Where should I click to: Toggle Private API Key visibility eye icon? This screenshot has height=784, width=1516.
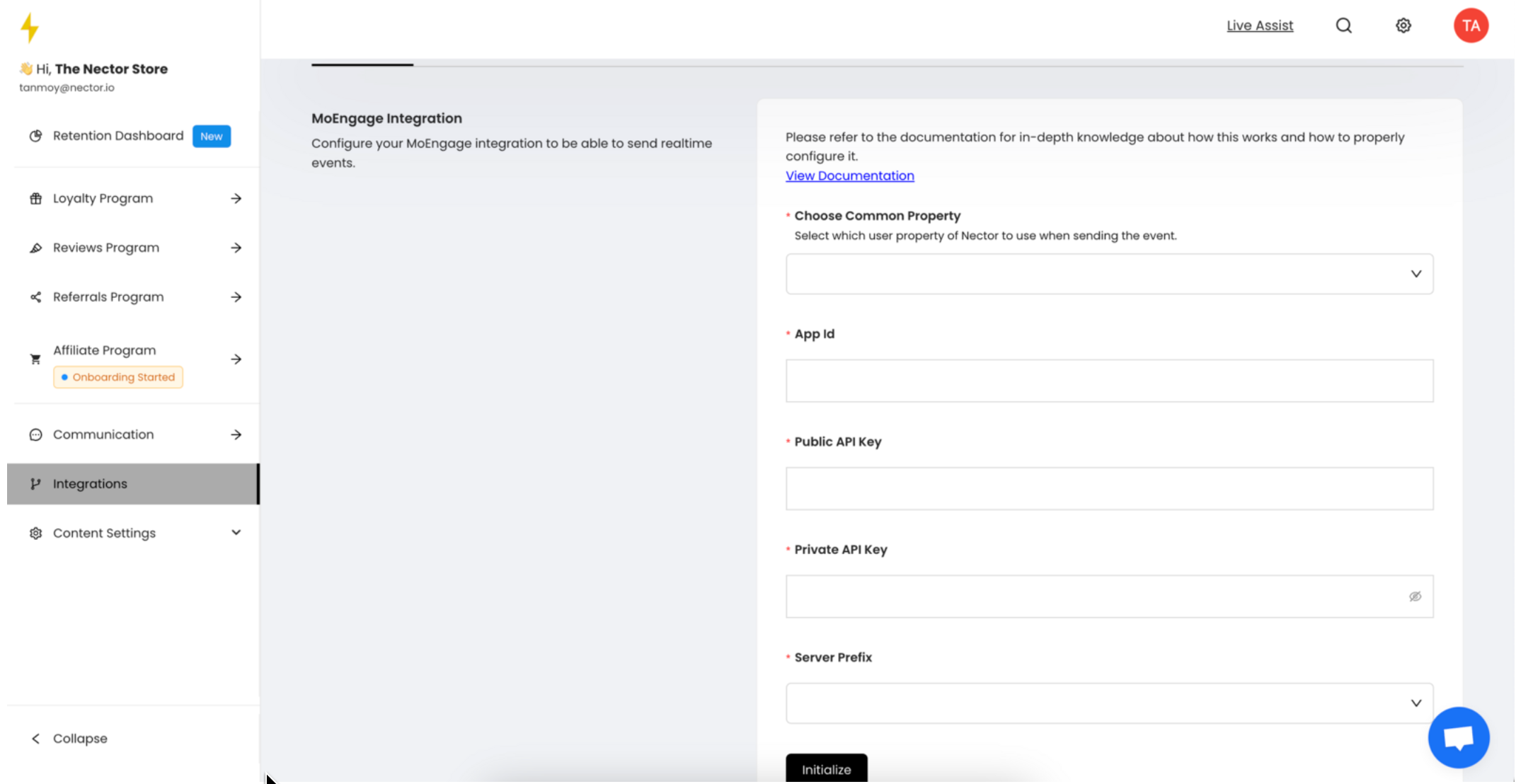coord(1415,596)
